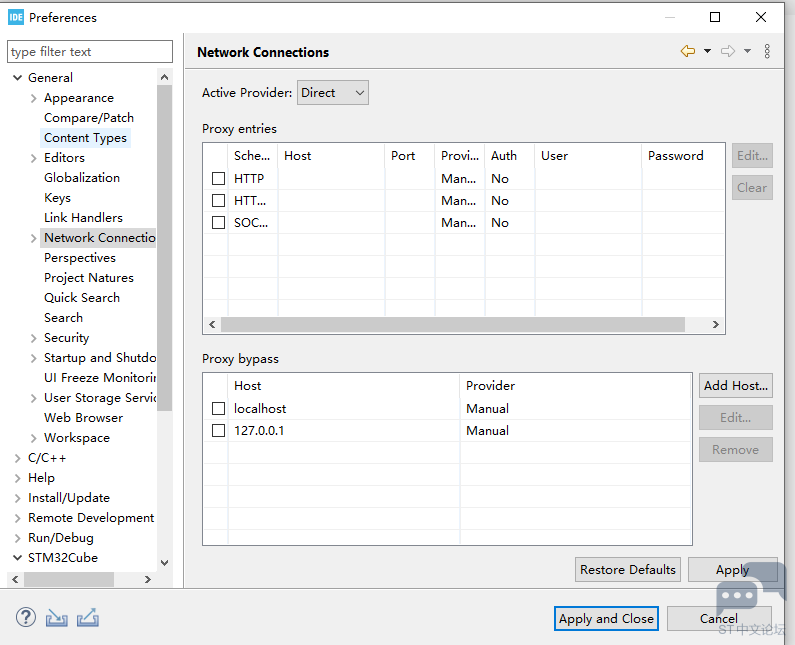Click the tree scroll down arrow
The height and width of the screenshot is (645, 795).
pyautogui.click(x=164, y=563)
